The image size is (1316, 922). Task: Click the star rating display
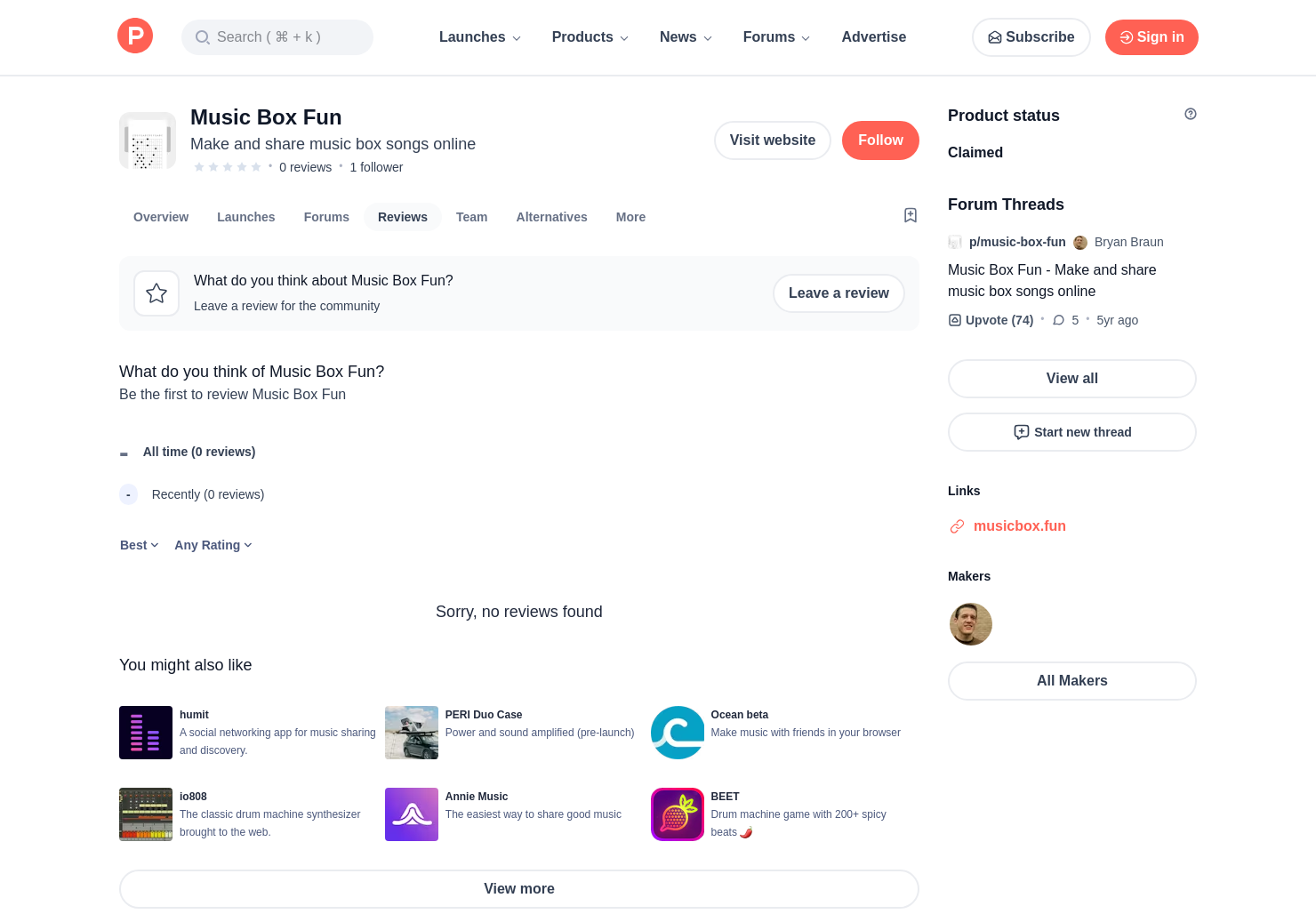pos(228,167)
